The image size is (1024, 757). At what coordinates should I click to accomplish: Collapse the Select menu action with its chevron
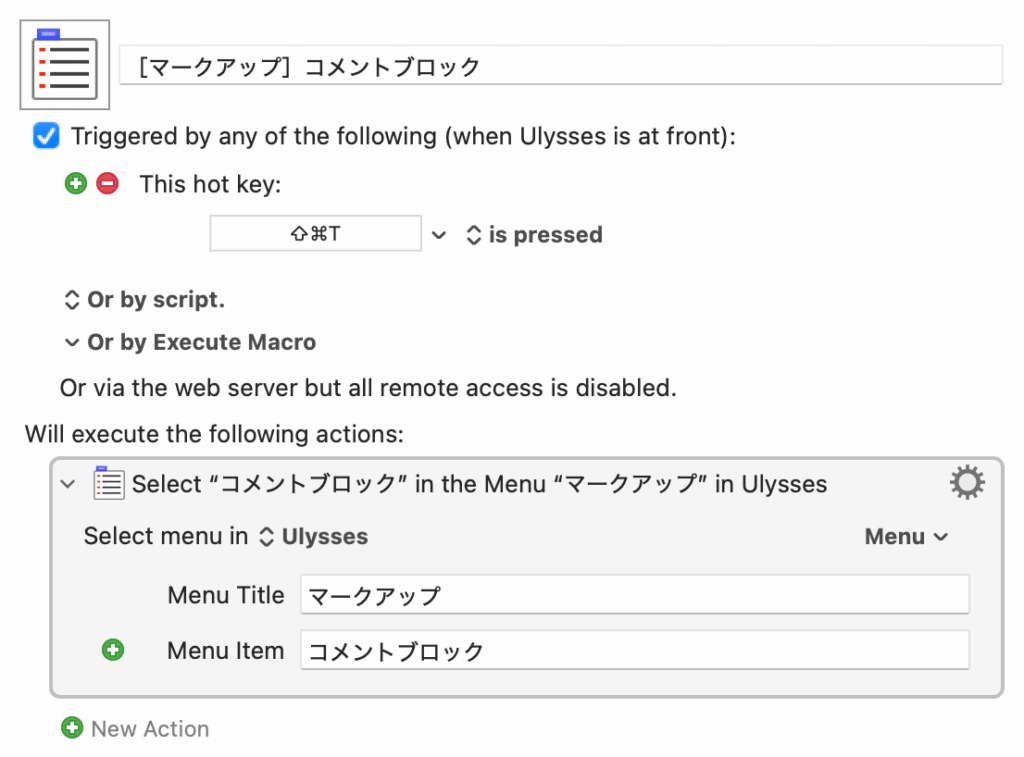[68, 484]
